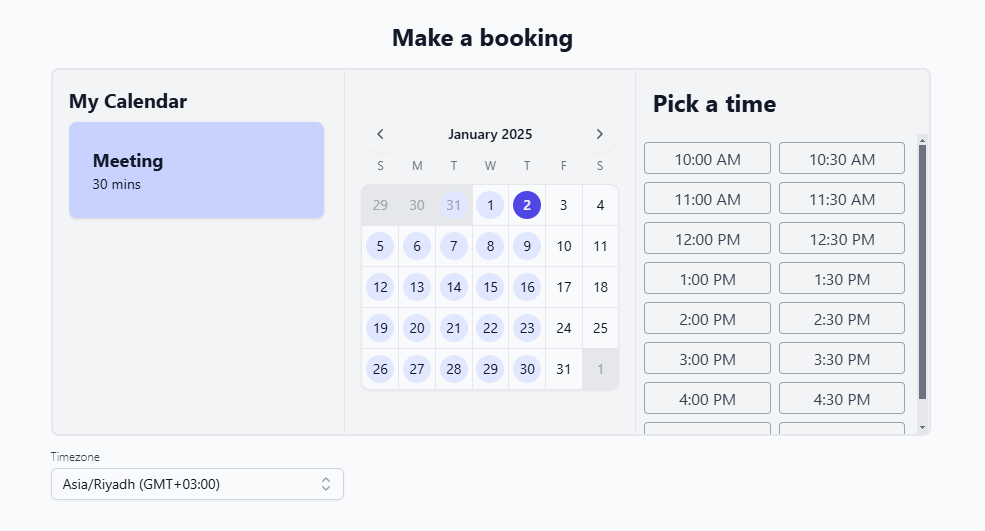Image resolution: width=985 pixels, height=531 pixels.
Task: Choose the 1:00 PM time slot
Action: pyautogui.click(x=707, y=278)
